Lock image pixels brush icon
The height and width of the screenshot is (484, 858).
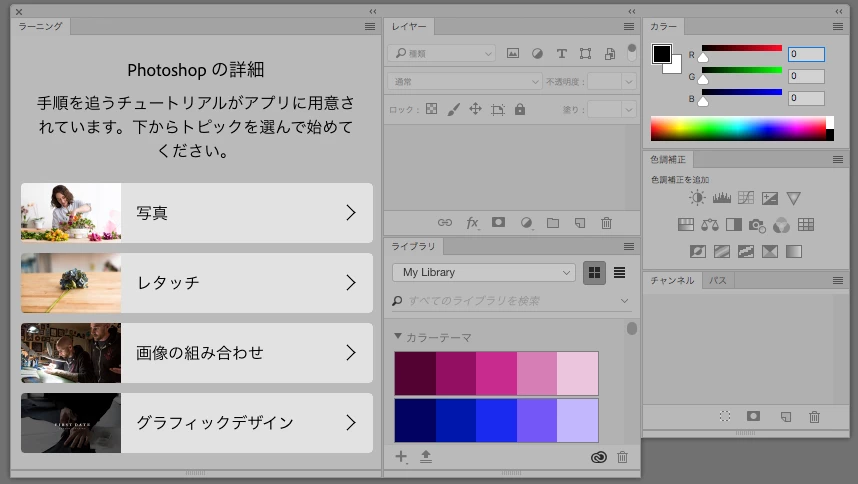click(453, 109)
